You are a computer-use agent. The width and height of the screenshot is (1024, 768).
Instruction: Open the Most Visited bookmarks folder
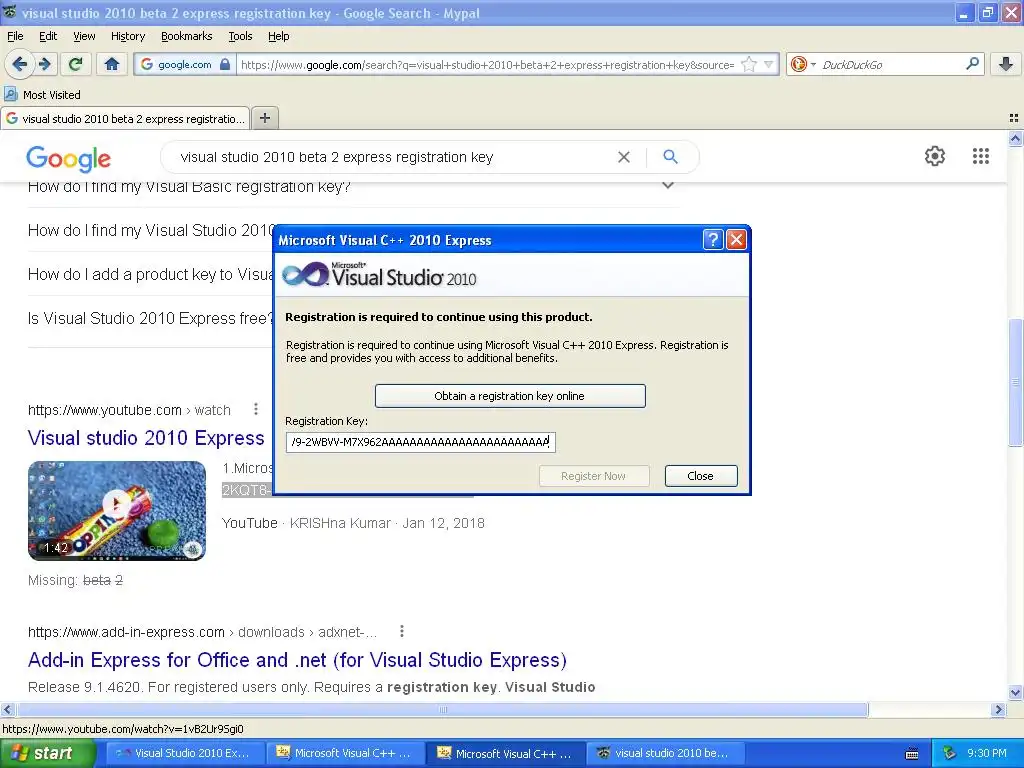click(x=42, y=95)
